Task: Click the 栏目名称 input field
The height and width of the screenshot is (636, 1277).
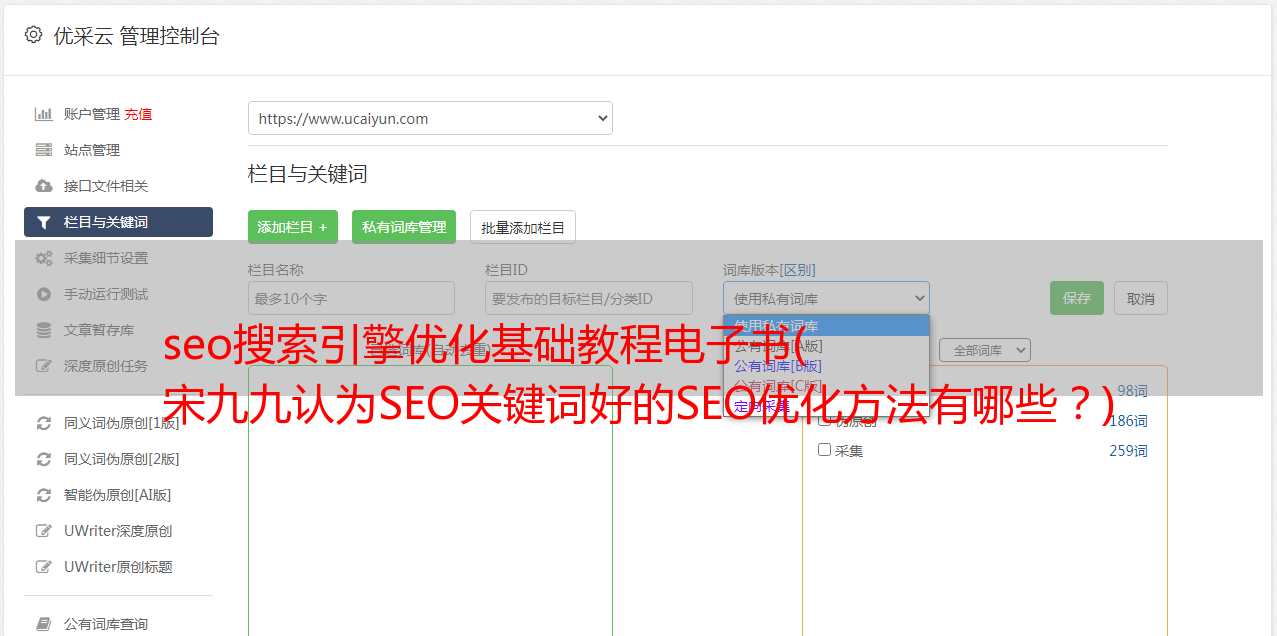Action: (x=351, y=298)
